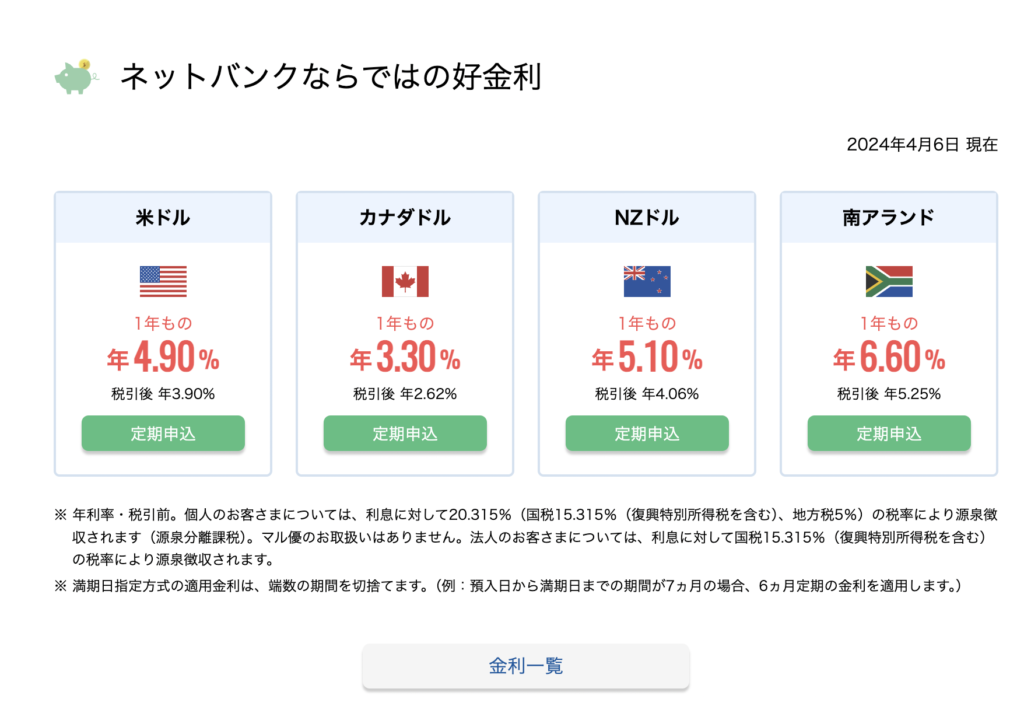Screen dimensions: 1024x727
Task: Click the 年5.10% NZ dollar rate
Action: pos(647,357)
